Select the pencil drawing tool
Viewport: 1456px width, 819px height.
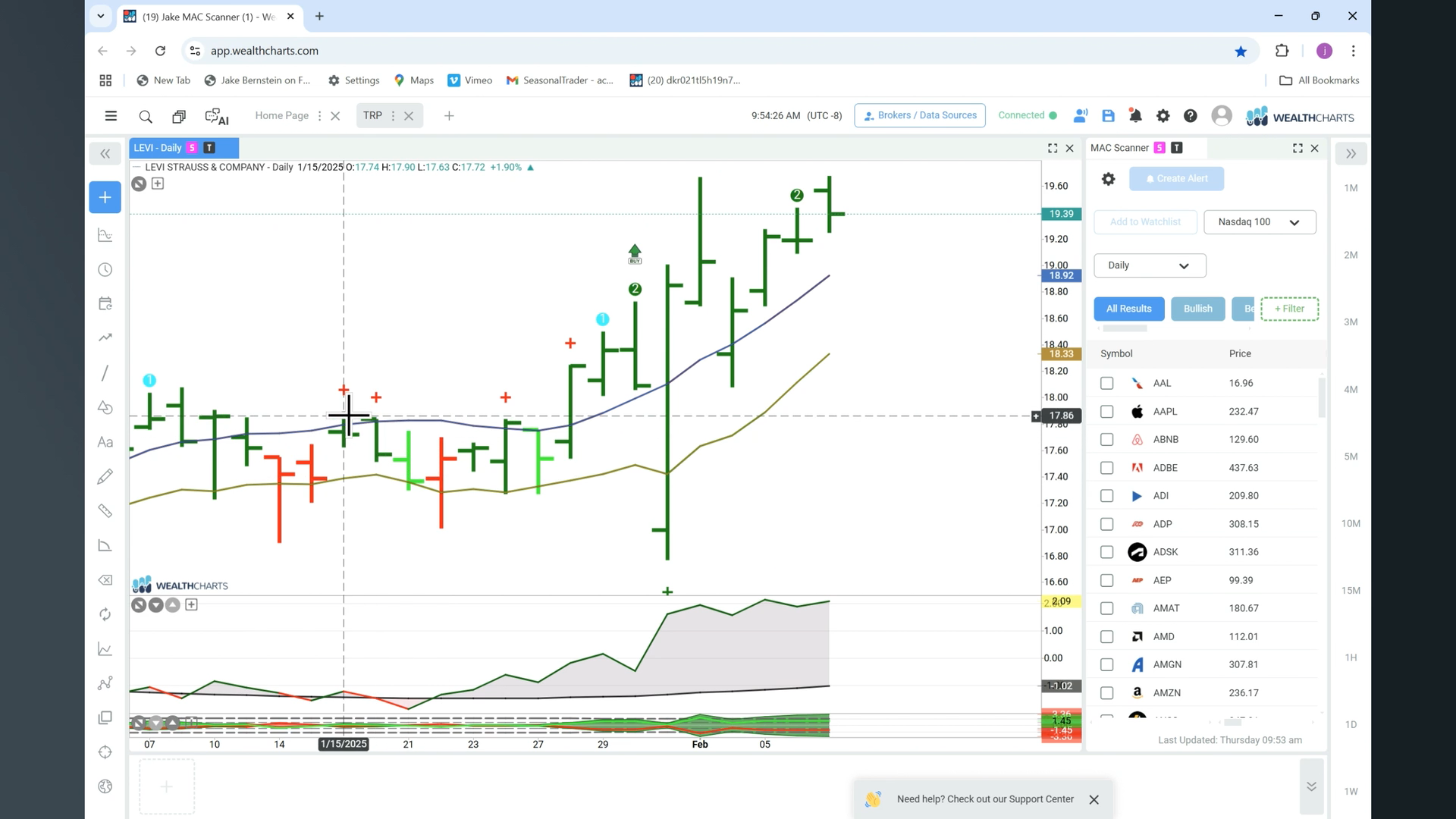(x=105, y=476)
